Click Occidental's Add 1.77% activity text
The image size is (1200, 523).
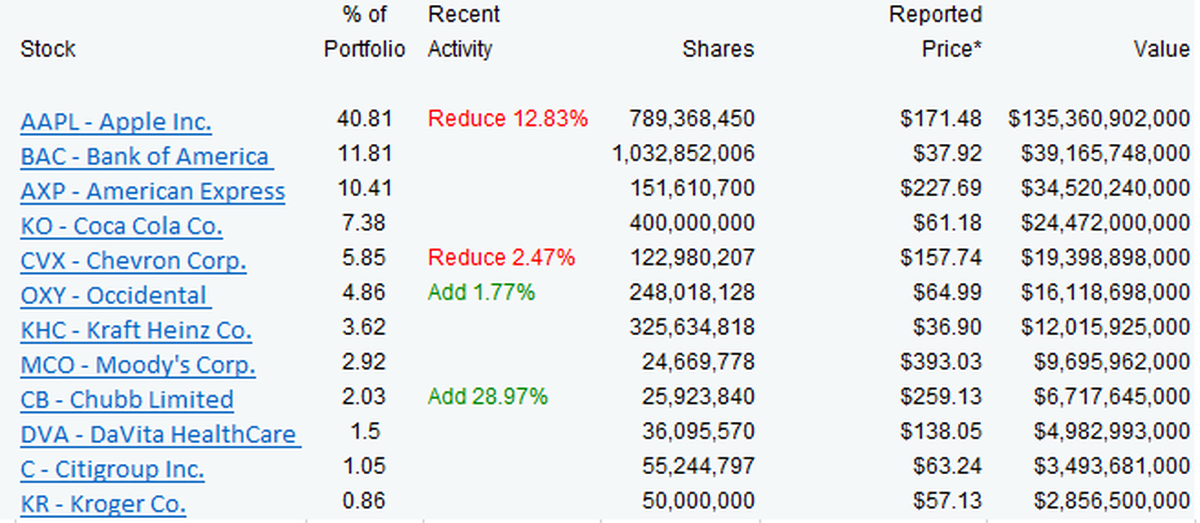[481, 293]
